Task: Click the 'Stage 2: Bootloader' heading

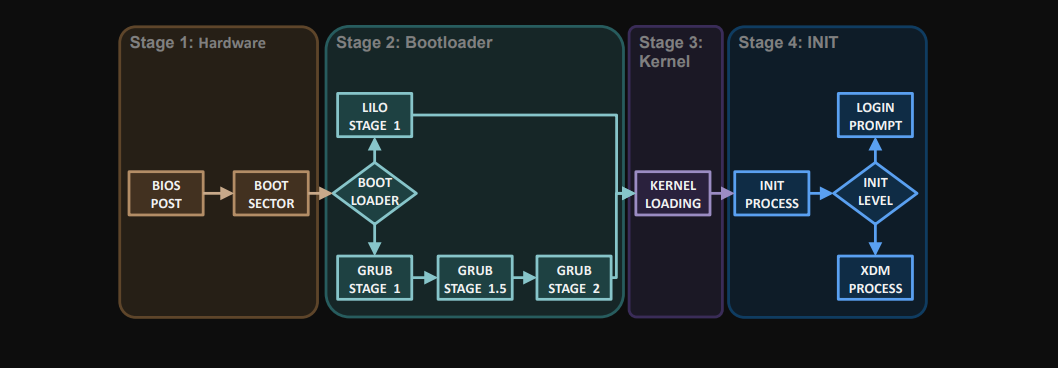Action: click(x=414, y=43)
